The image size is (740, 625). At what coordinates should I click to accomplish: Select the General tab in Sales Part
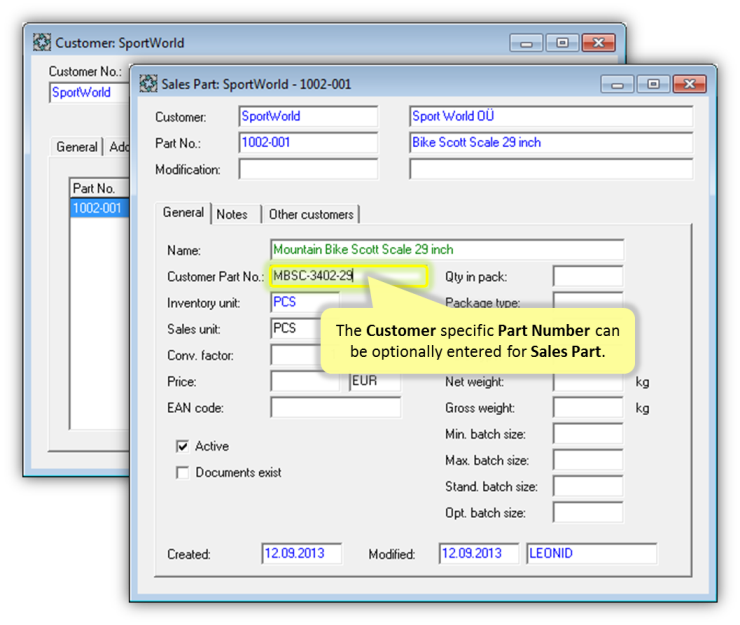coord(183,212)
